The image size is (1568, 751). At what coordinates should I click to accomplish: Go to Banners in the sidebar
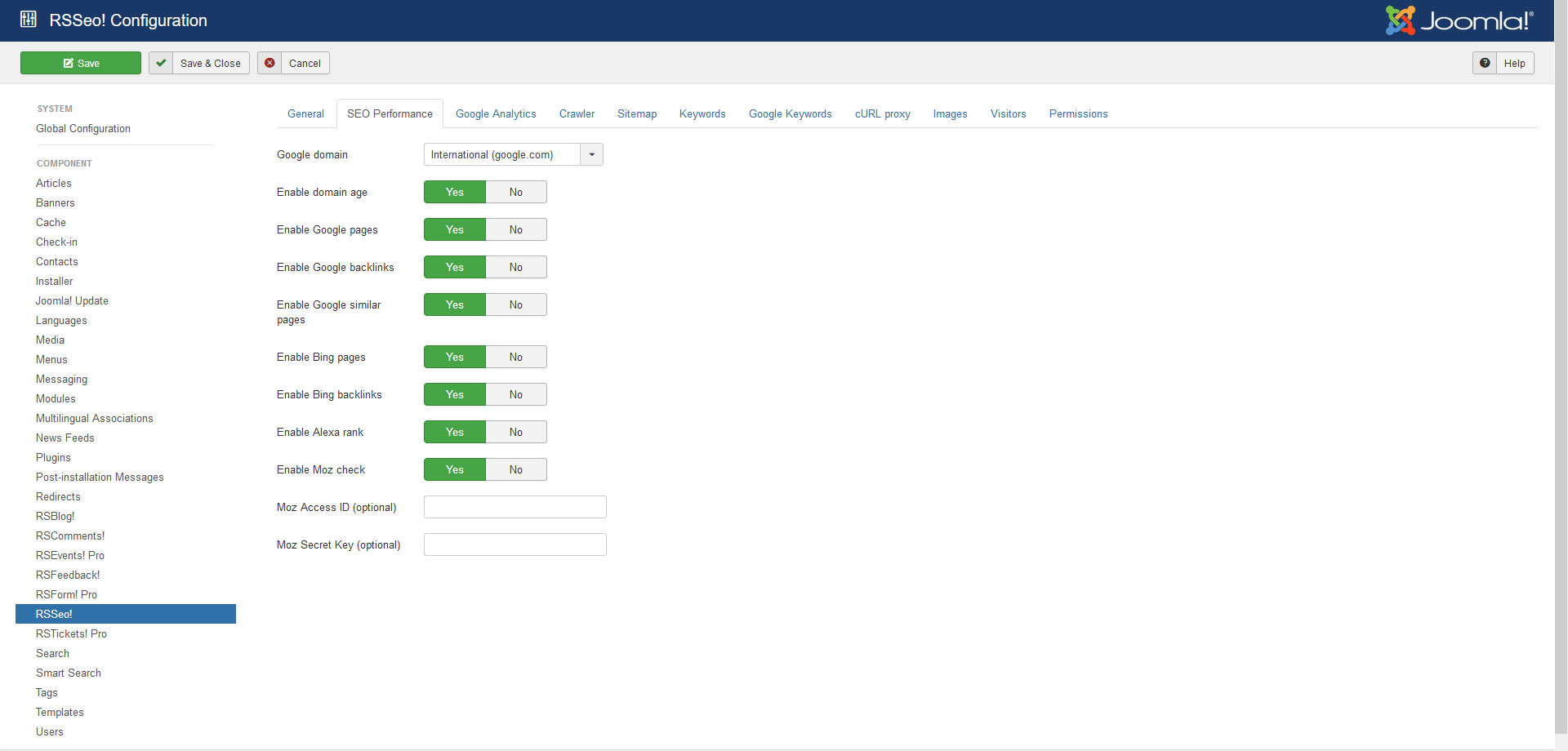tap(56, 202)
